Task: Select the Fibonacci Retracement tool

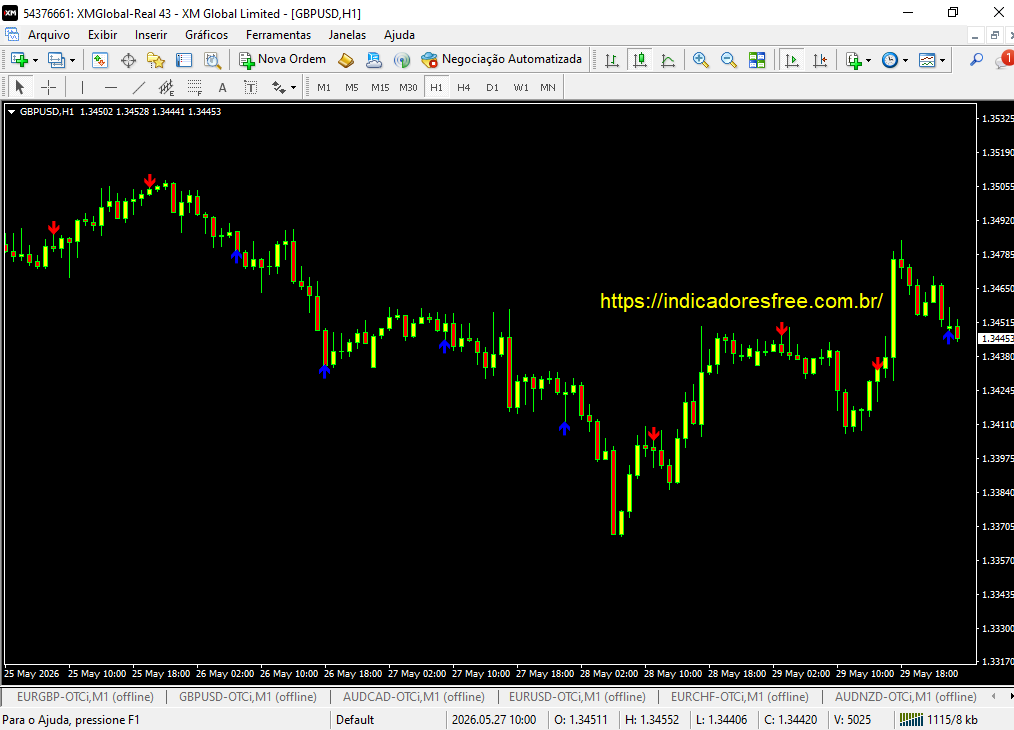Action: click(195, 87)
